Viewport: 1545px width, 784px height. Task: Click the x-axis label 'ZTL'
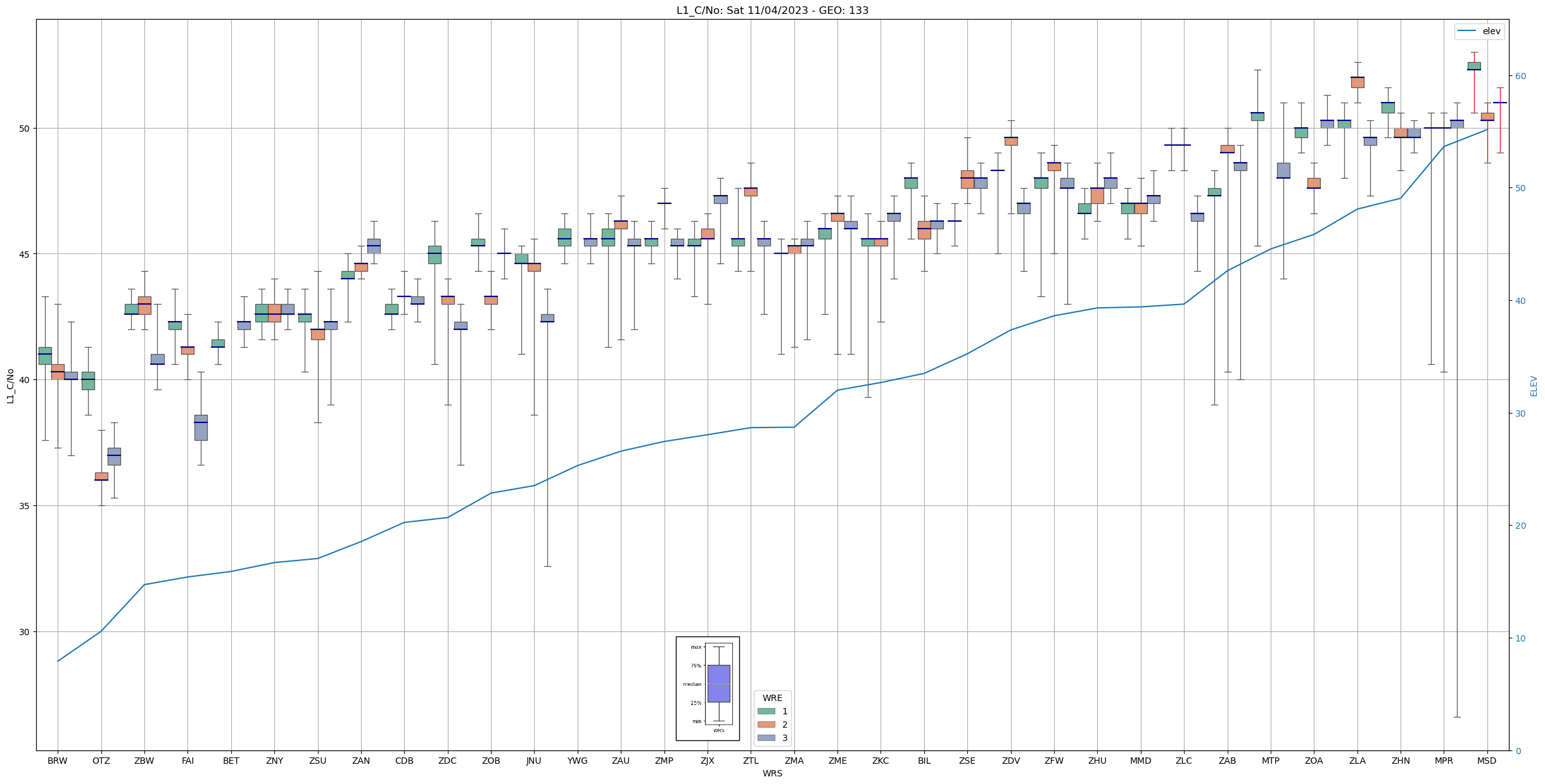[x=751, y=761]
